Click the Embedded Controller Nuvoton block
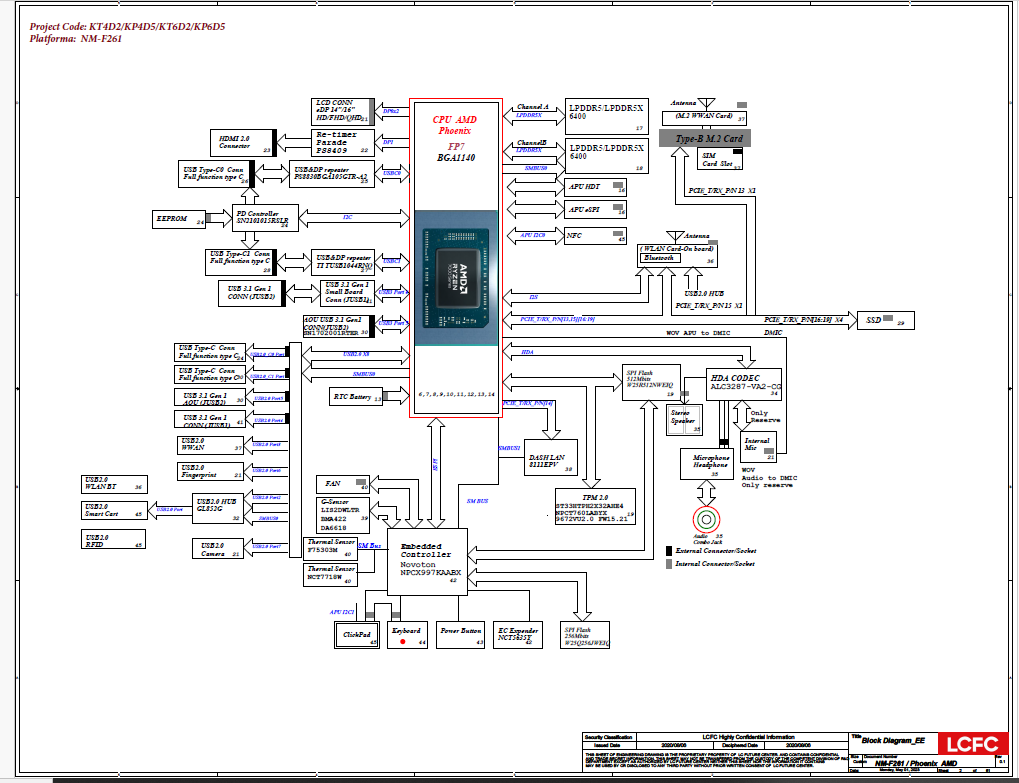 point(428,561)
